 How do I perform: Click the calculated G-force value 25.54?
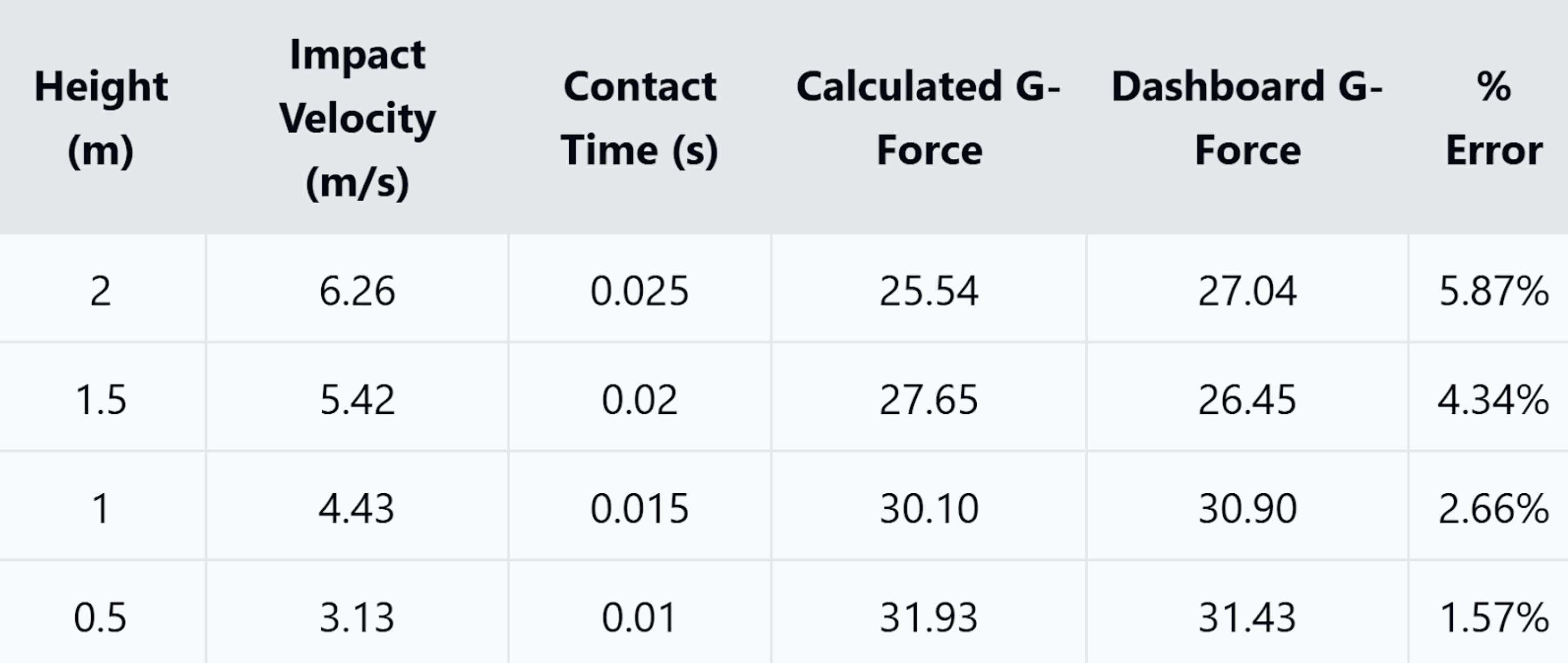coord(929,291)
